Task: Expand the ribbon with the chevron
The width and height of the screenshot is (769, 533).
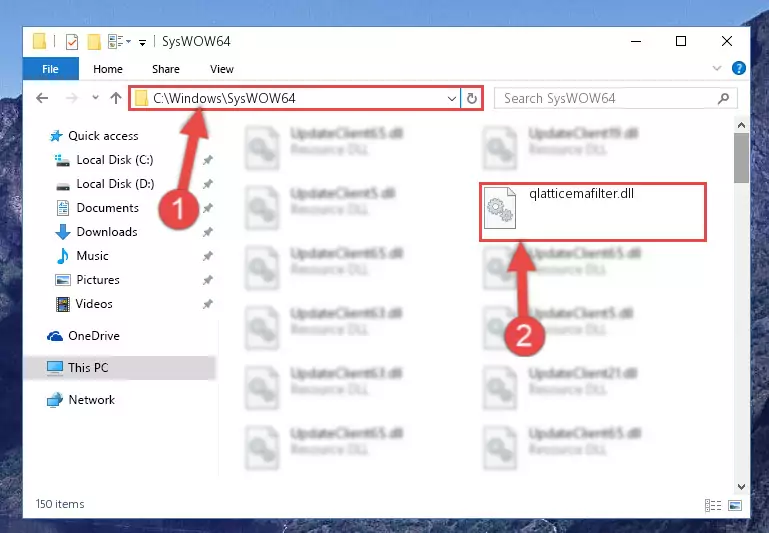Action: coord(717,68)
